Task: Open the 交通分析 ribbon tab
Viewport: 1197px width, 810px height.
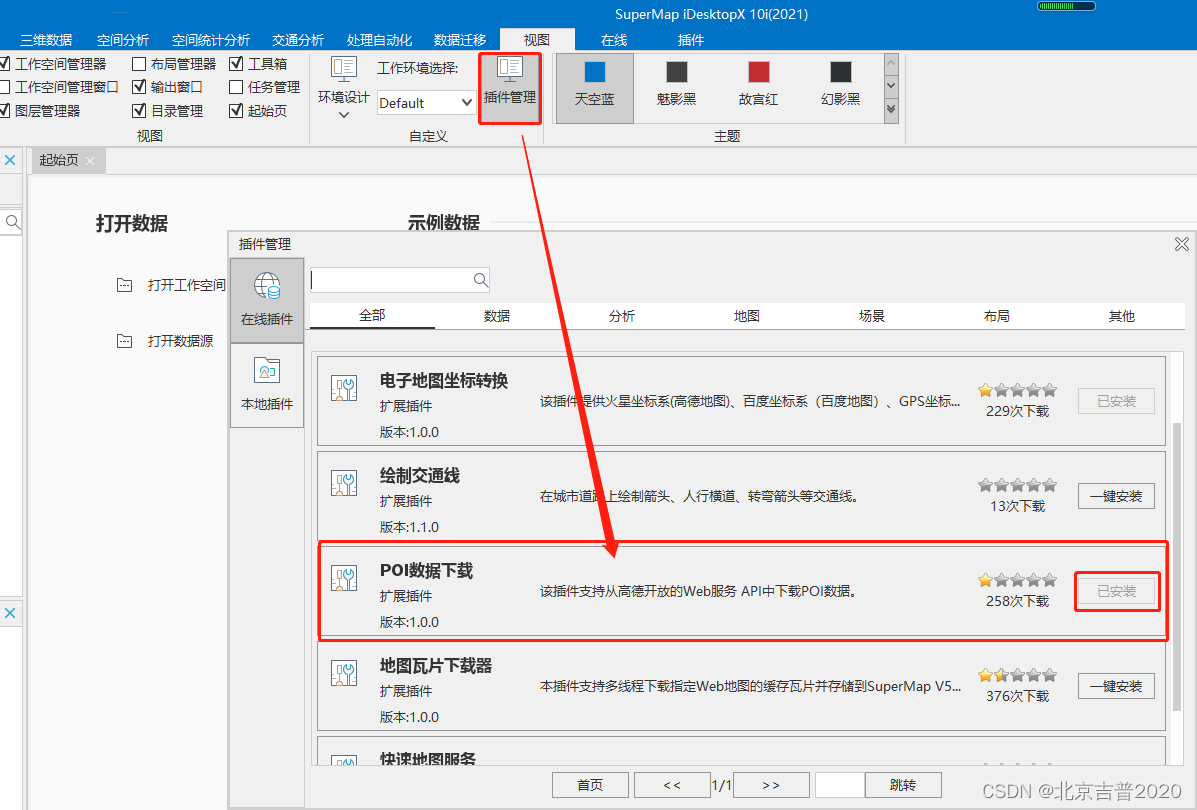Action: [298, 40]
